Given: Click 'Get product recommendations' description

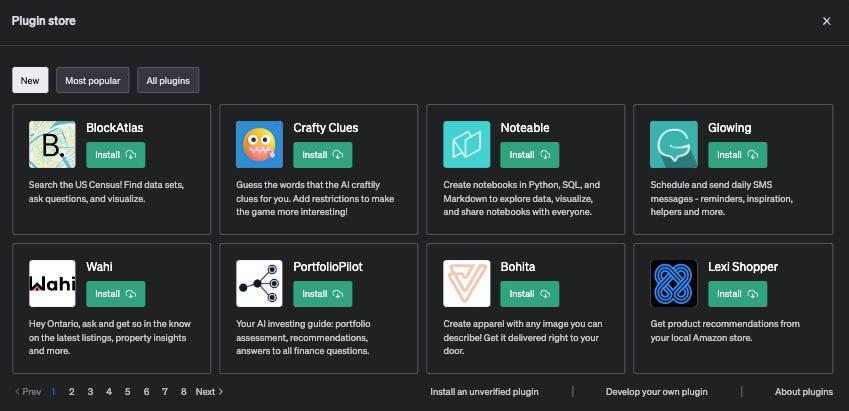Looking at the screenshot, I should tap(725, 331).
